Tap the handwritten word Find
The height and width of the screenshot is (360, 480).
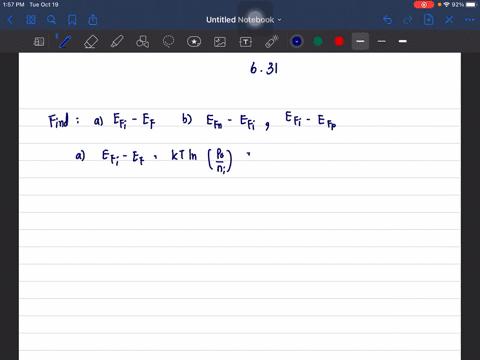(59, 120)
